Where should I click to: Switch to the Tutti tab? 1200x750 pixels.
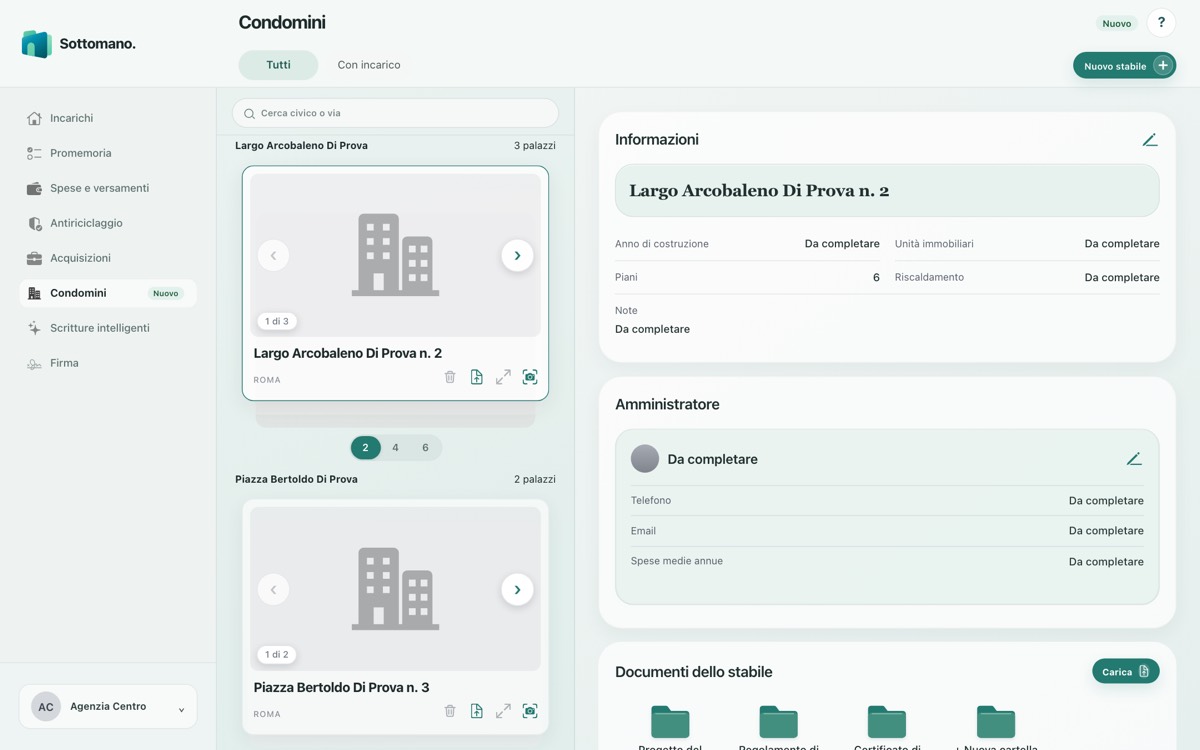[278, 65]
